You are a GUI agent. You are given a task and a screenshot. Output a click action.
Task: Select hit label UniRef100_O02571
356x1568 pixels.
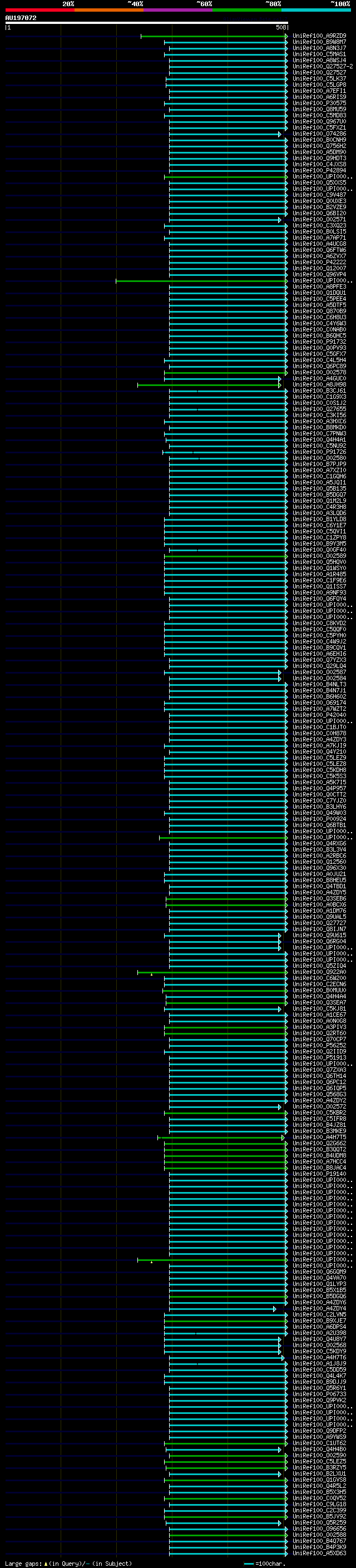(319, 219)
